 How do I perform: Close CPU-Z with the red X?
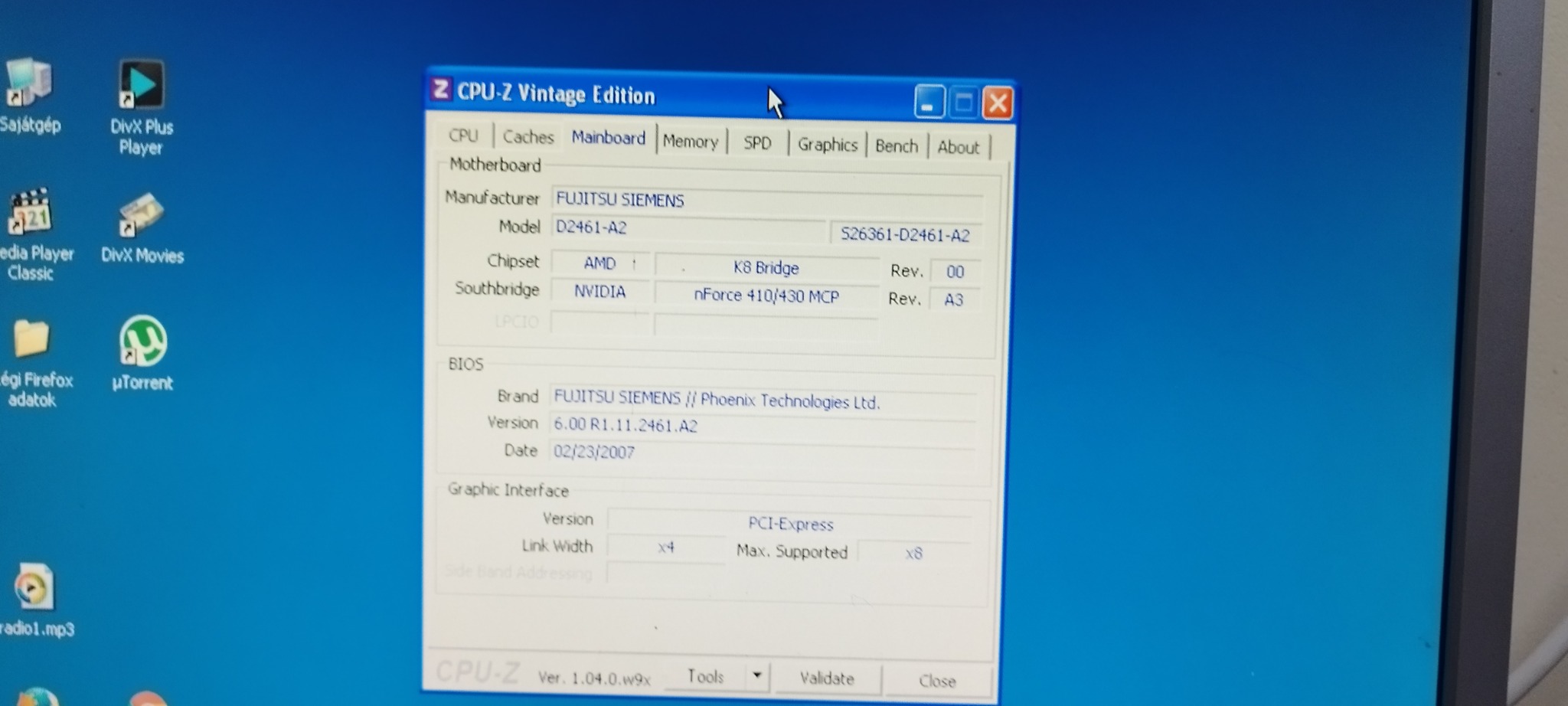coord(998,103)
